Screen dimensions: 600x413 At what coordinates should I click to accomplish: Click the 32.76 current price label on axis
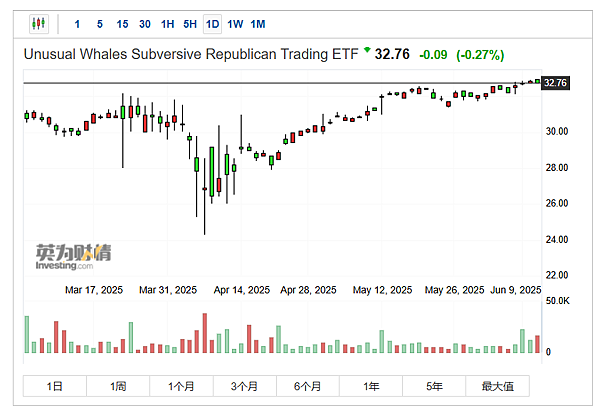coord(555,83)
